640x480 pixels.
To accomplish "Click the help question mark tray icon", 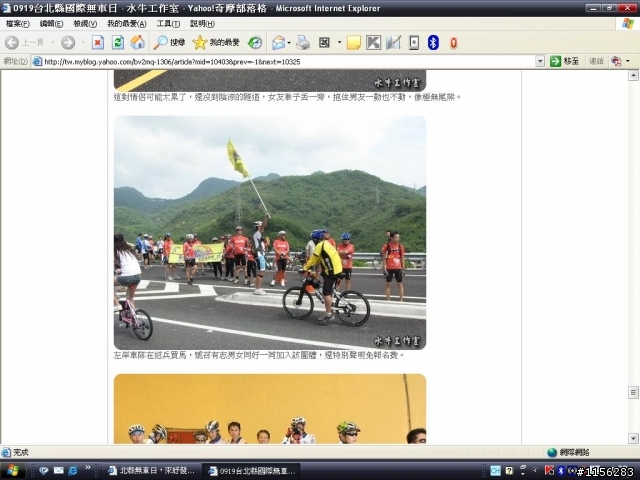I will pyautogui.click(x=509, y=471).
